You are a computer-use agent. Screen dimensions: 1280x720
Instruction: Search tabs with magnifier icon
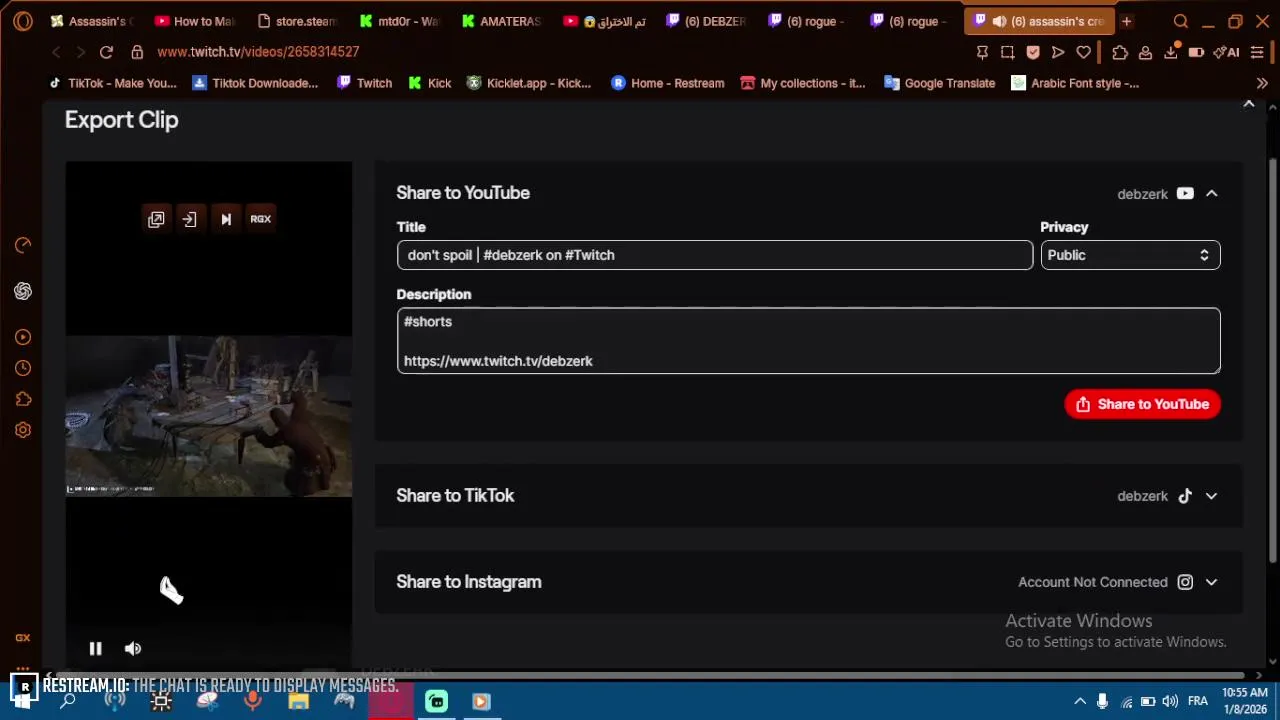click(x=1181, y=21)
